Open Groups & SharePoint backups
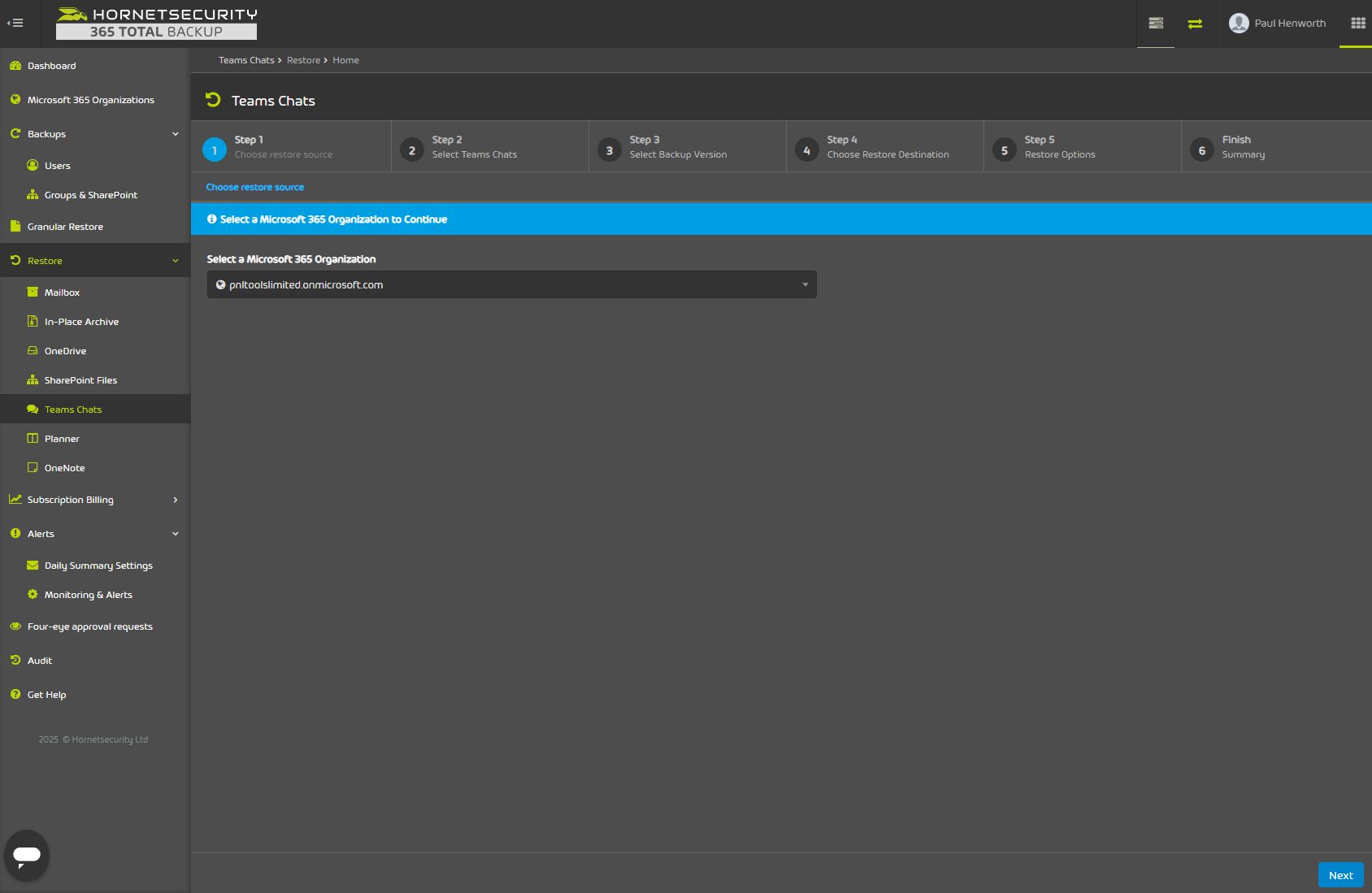 point(91,195)
